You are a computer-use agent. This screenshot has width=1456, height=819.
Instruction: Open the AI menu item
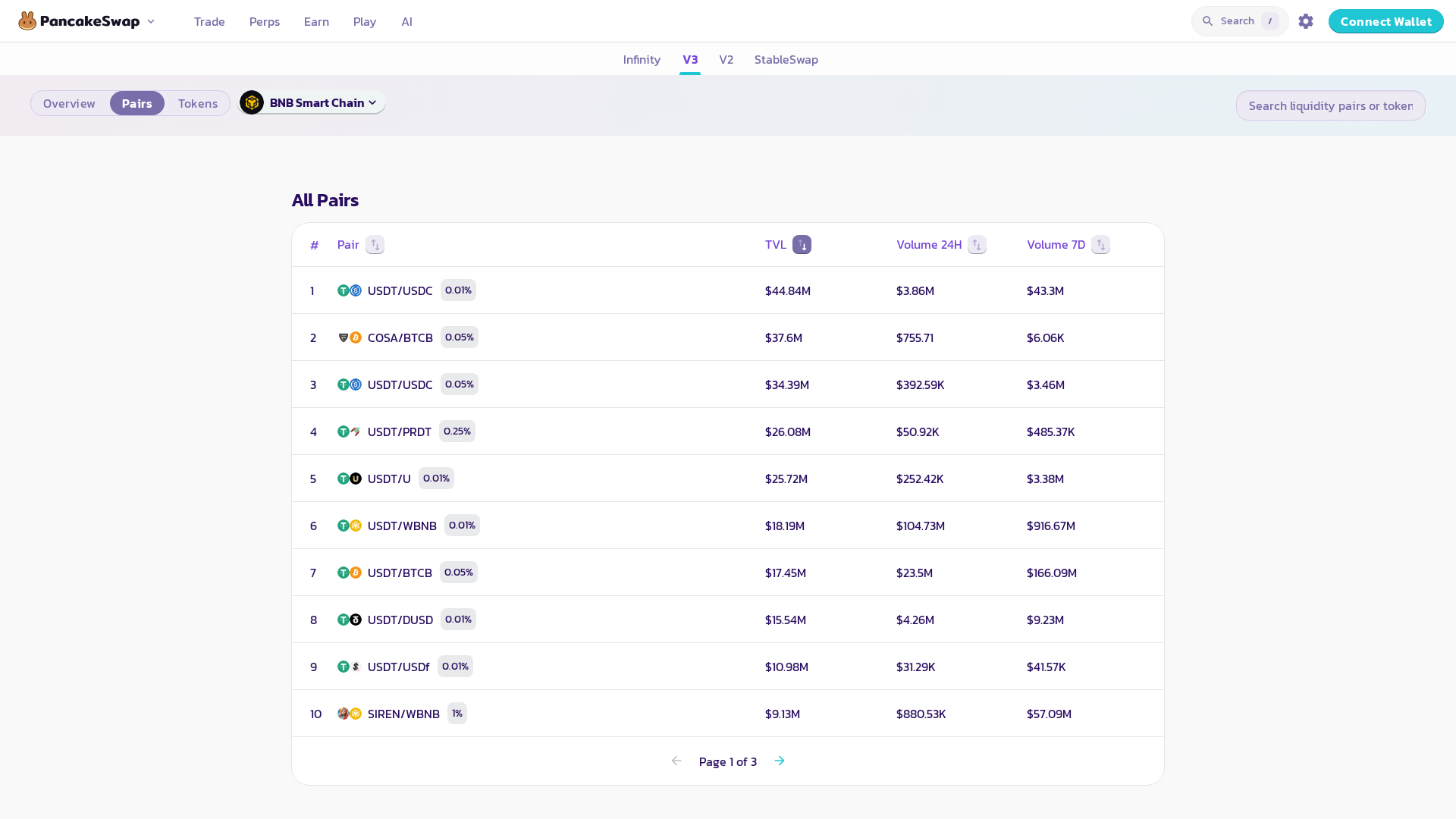[407, 21]
